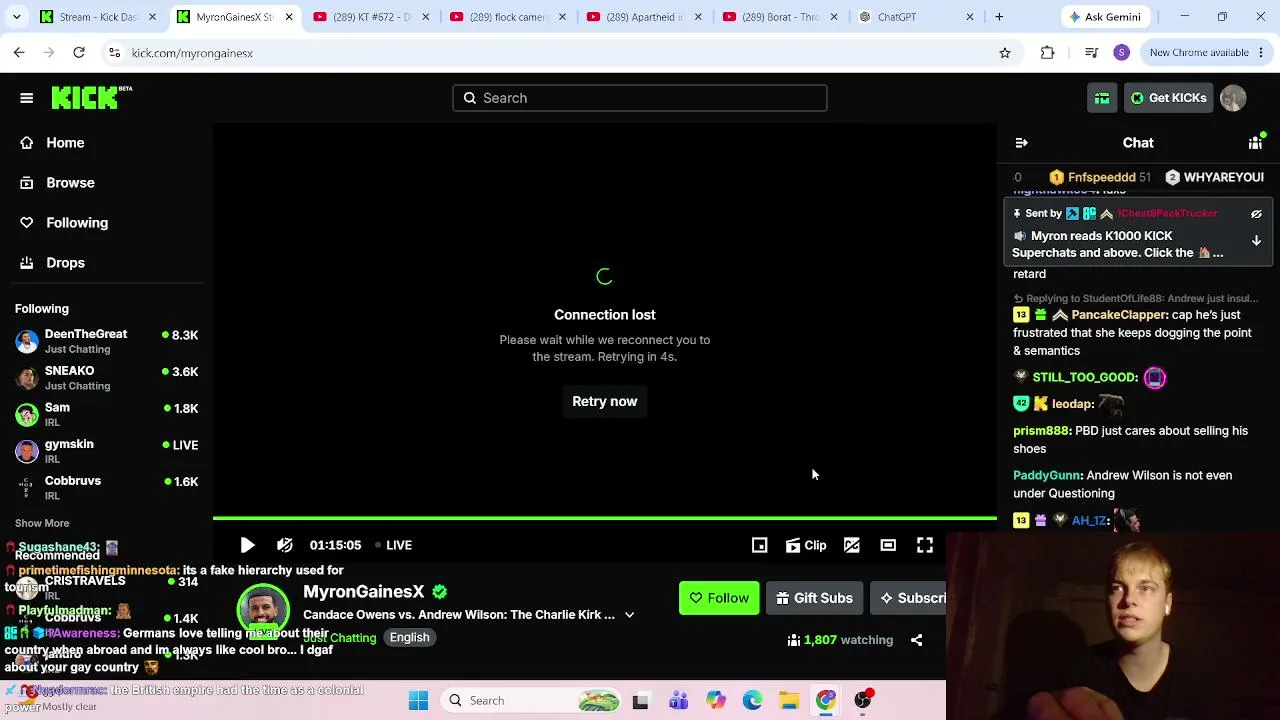
Task: Click the Windows taskbar Search box
Action: click(x=532, y=701)
